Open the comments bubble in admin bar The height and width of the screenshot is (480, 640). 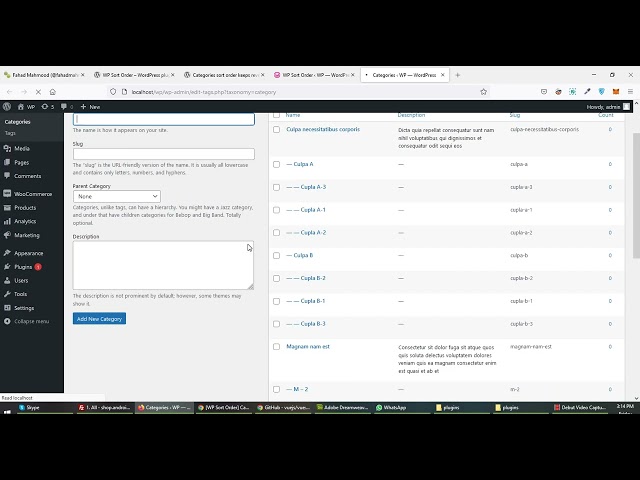tap(67, 107)
